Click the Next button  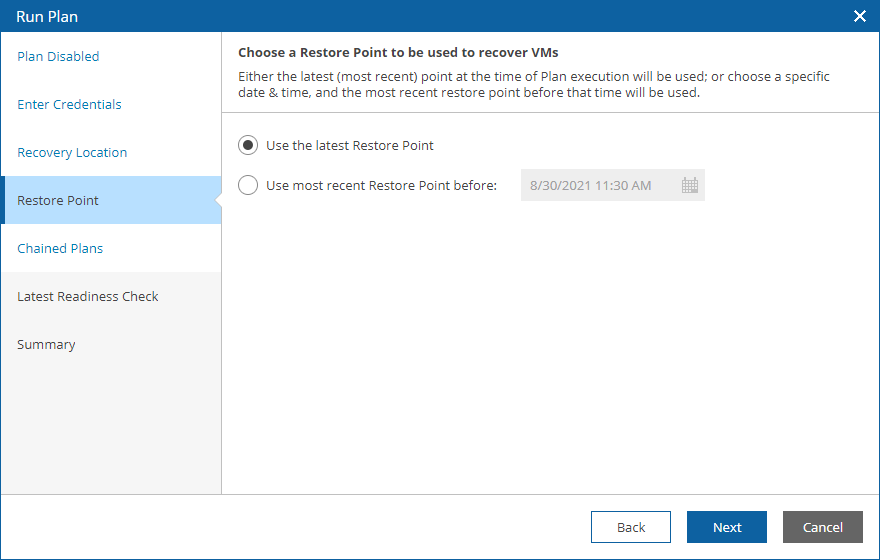click(727, 527)
